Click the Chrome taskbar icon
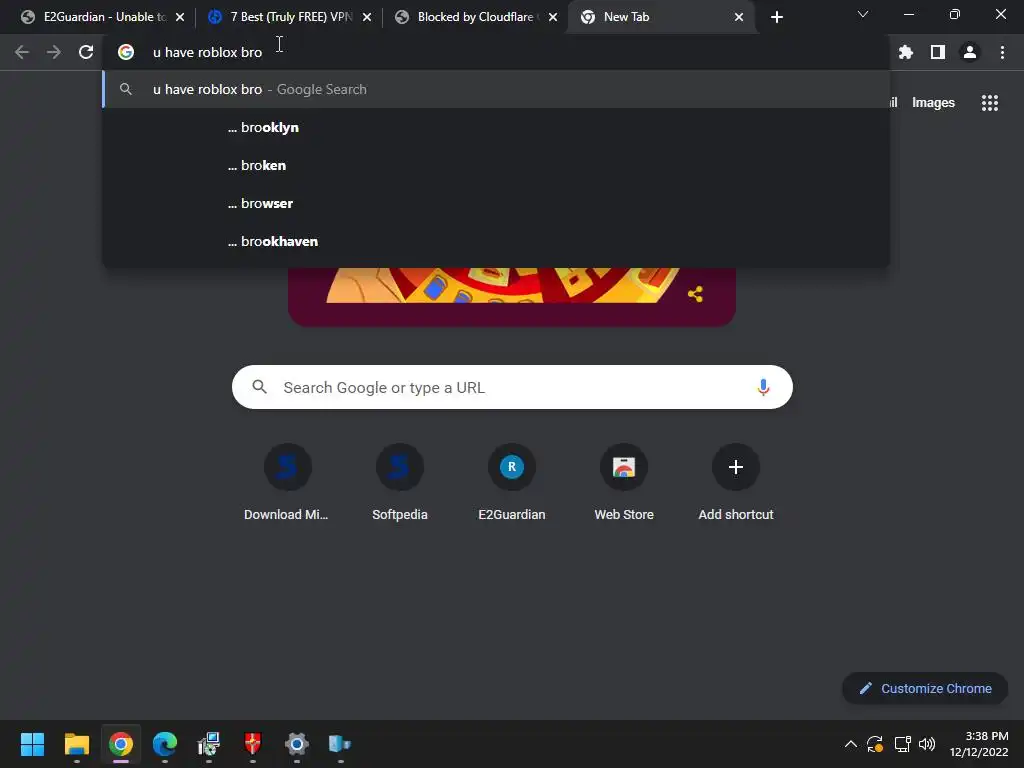 [121, 744]
